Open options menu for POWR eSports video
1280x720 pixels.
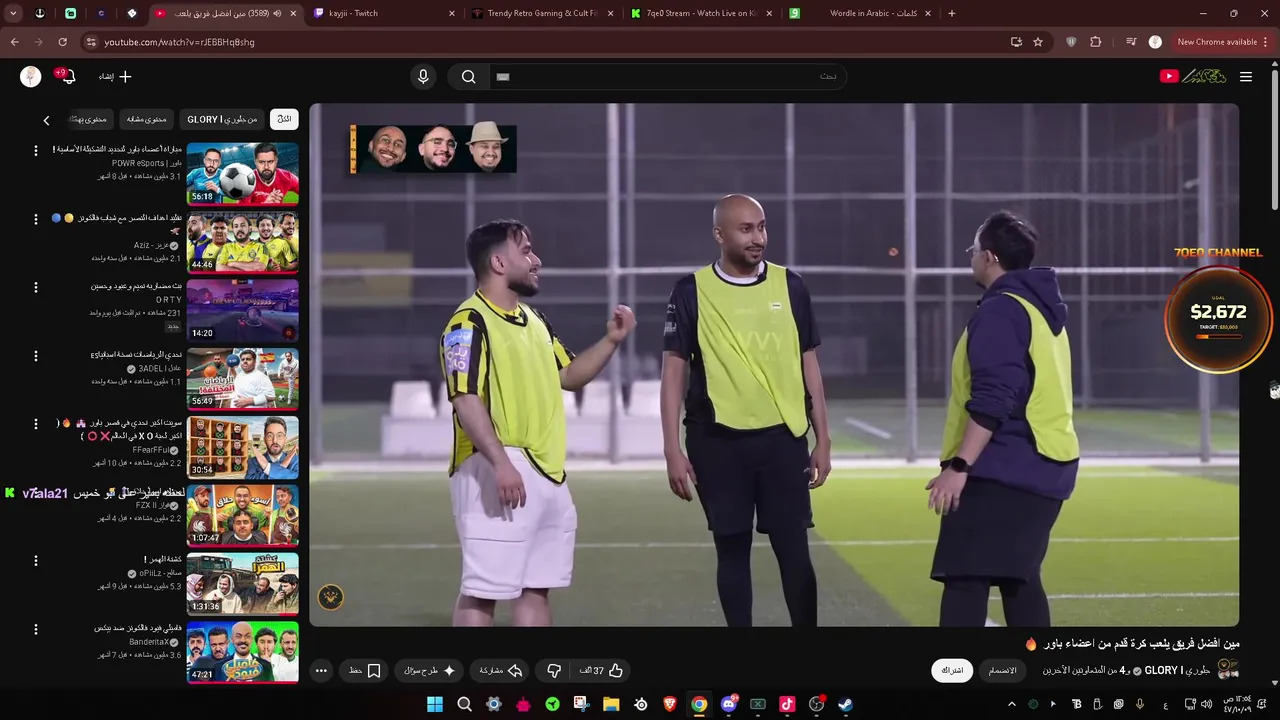point(36,151)
